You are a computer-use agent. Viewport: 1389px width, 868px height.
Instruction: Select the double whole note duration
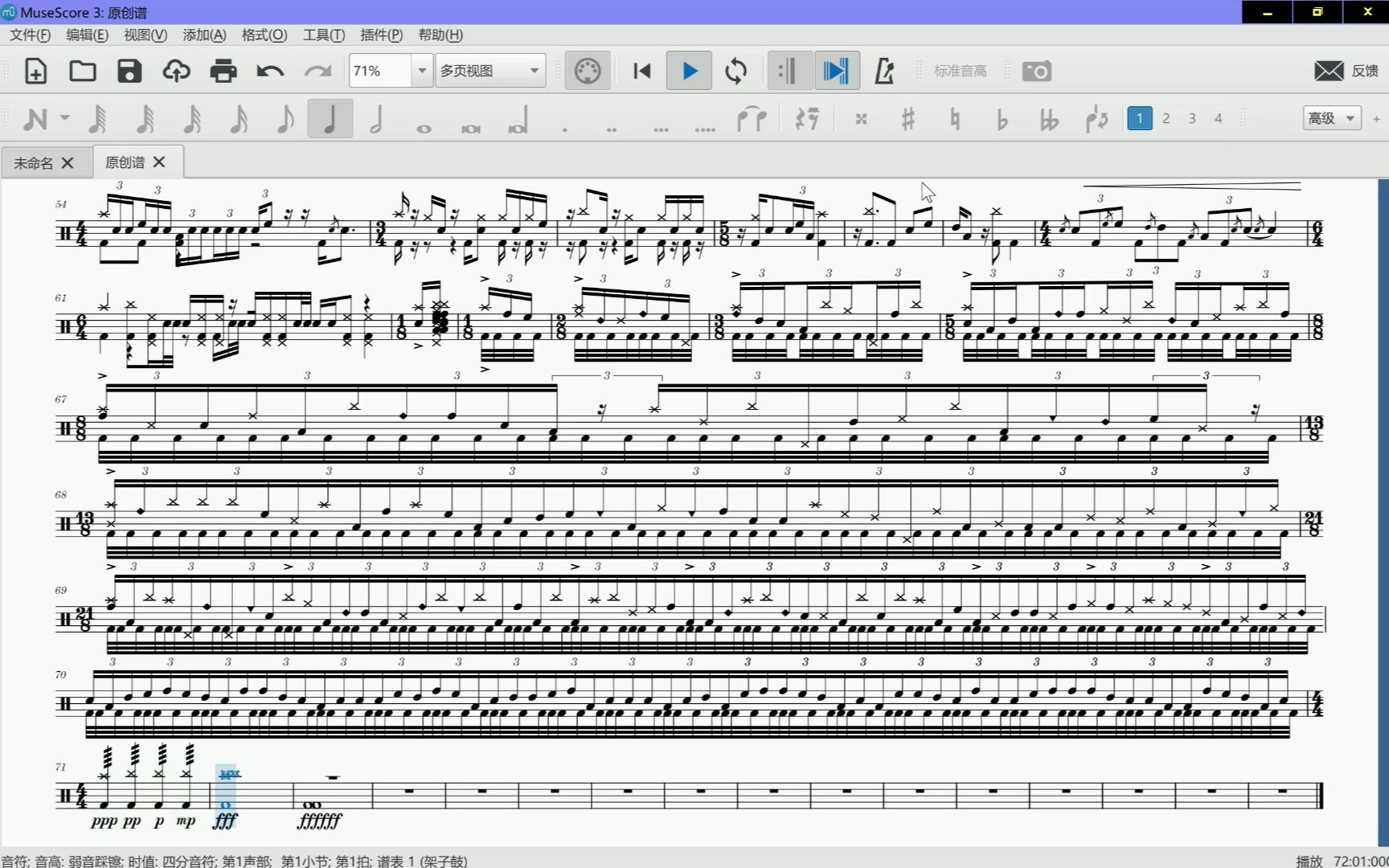[x=471, y=128]
